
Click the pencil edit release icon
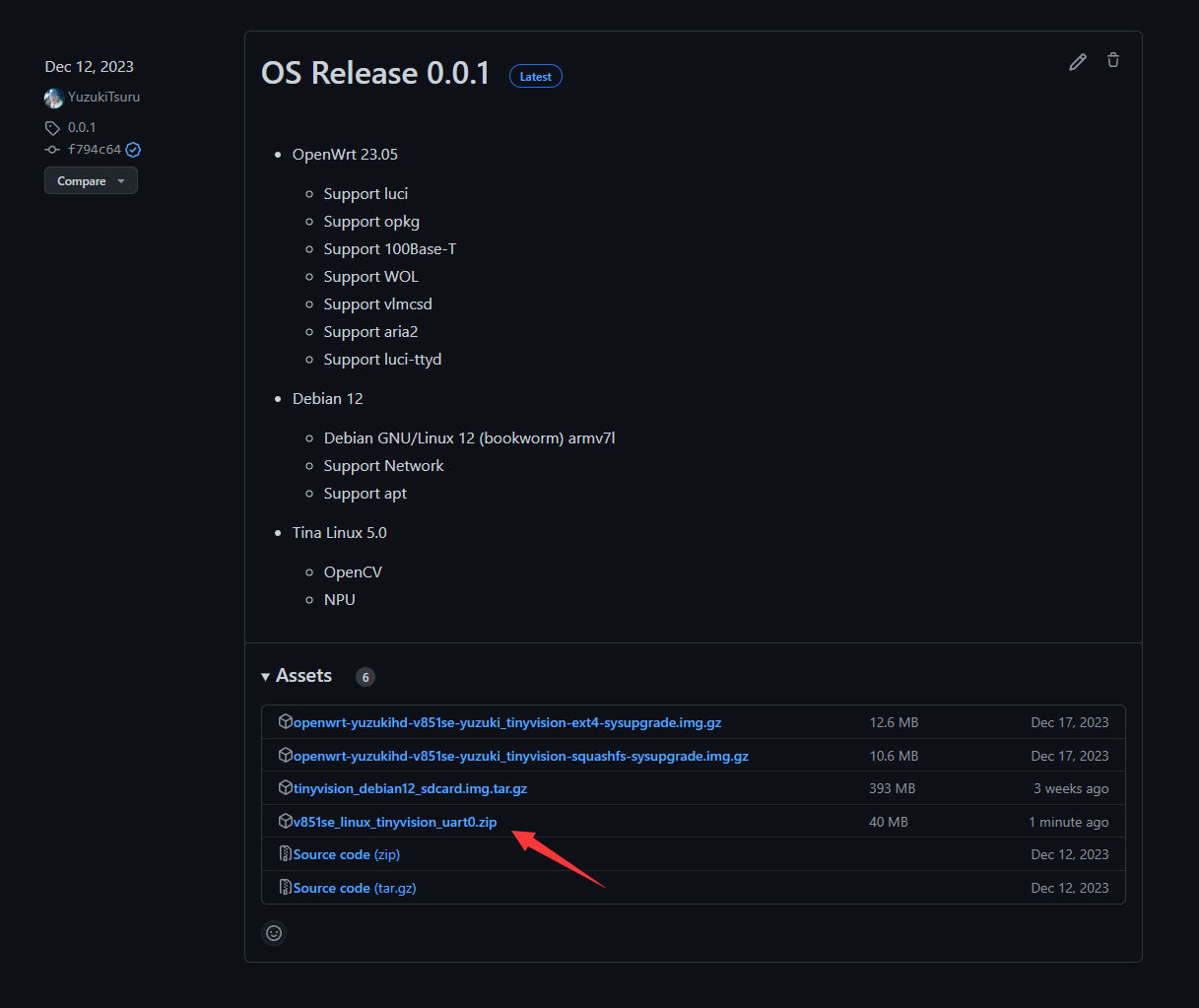(x=1078, y=62)
